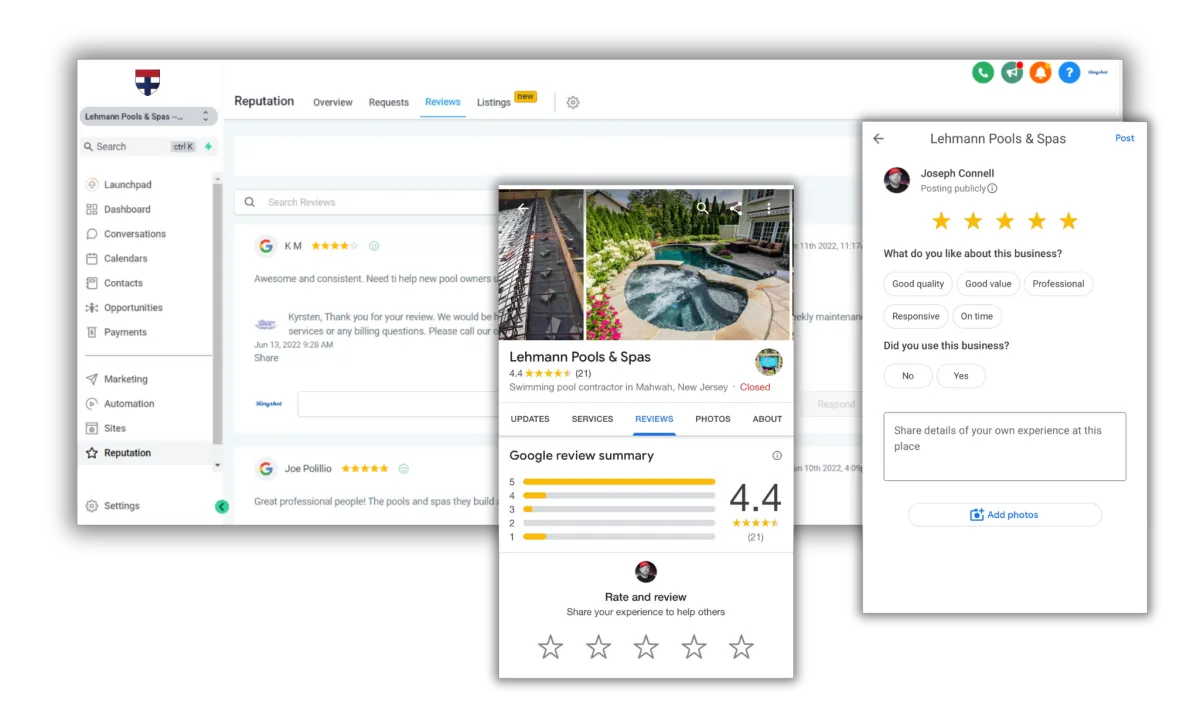Screen dimensions: 1200x717
Task: Click the Posting publicly info icon
Action: pyautogui.click(x=992, y=188)
